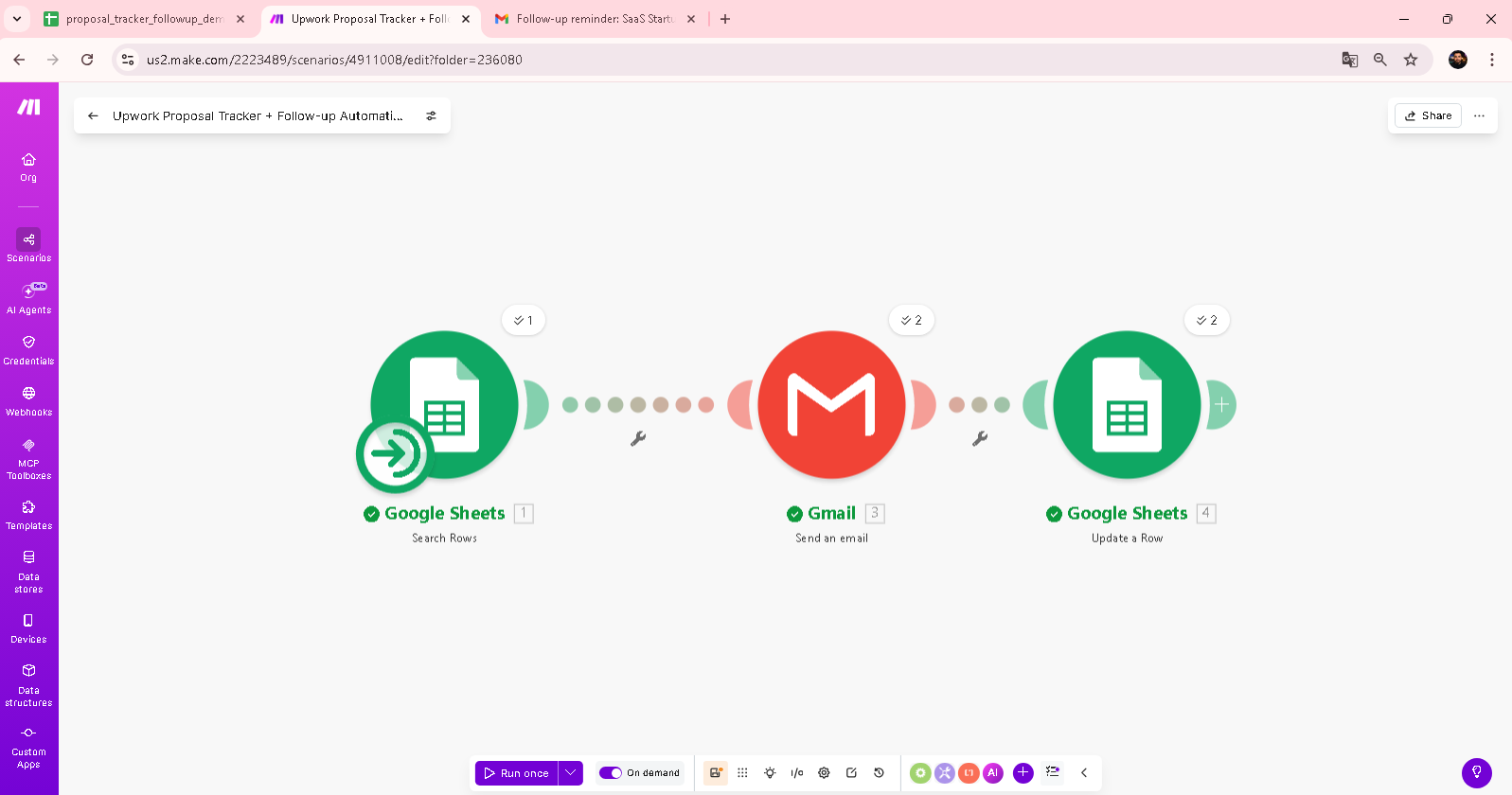This screenshot has width=1512, height=795.
Task: Select the Gmail Send an email module
Action: [832, 405]
